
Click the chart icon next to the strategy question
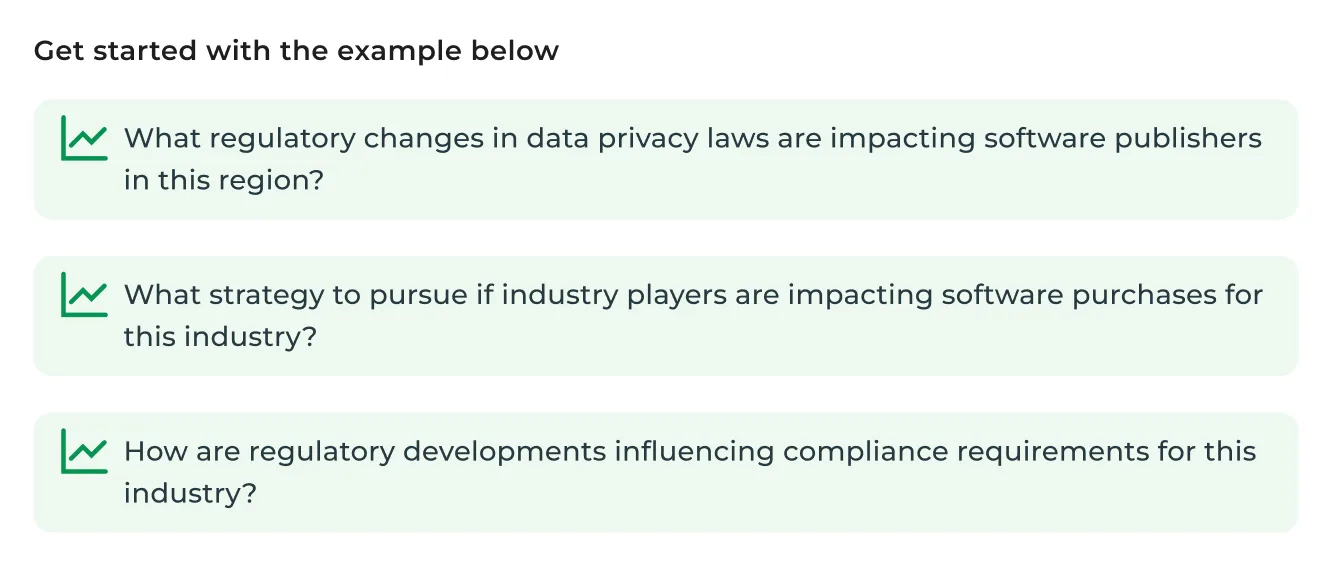84,294
